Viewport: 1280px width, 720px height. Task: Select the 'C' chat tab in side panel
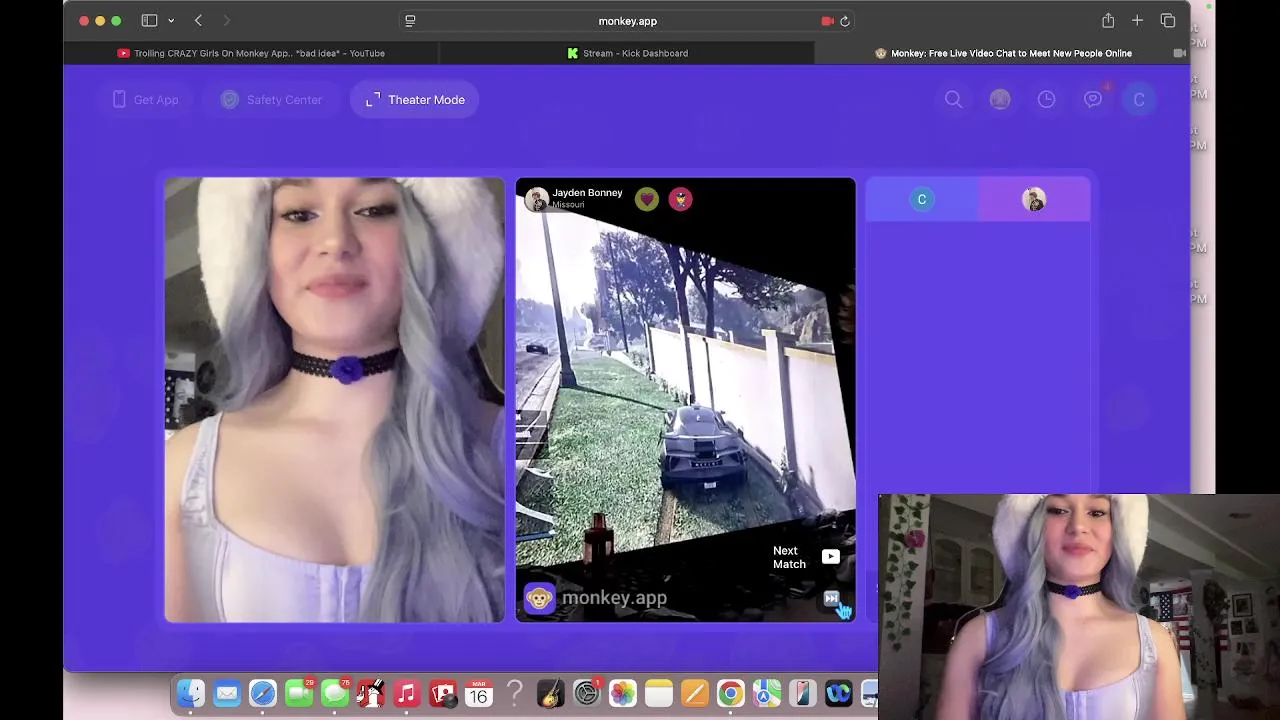[x=922, y=199]
